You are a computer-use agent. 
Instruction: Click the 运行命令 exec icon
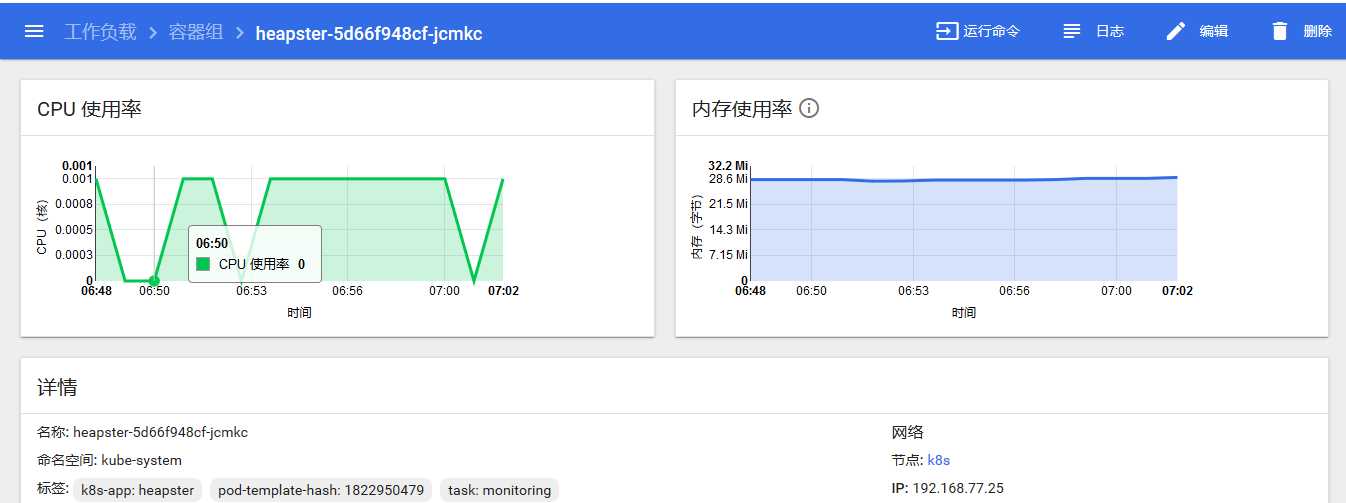[x=946, y=31]
